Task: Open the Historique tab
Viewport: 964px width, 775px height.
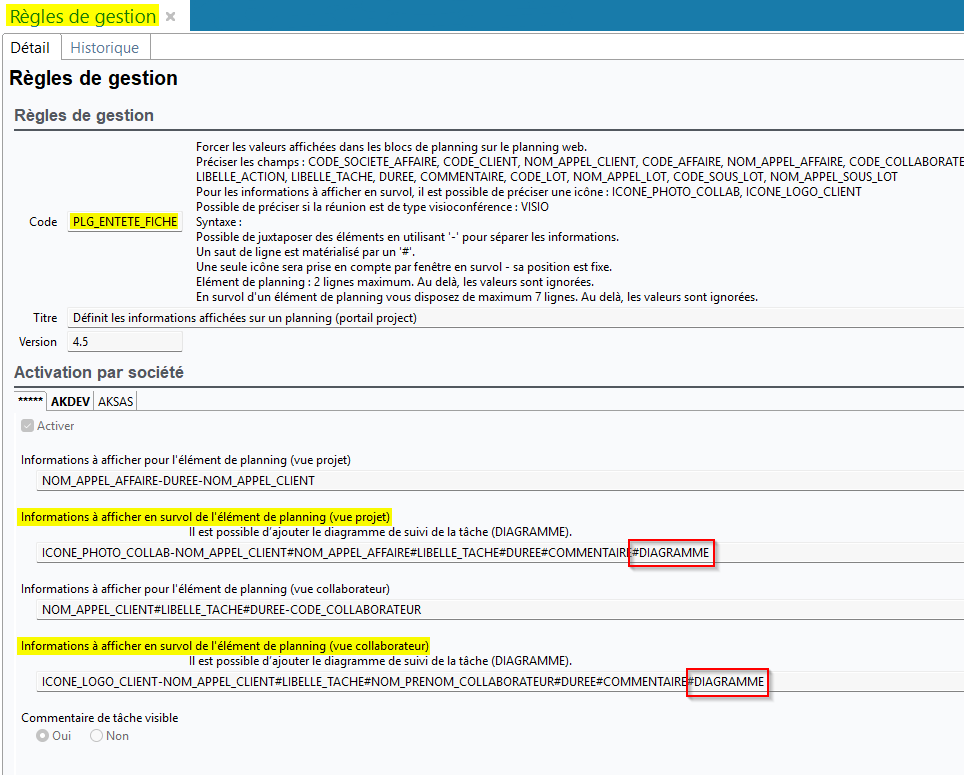Action: point(105,47)
